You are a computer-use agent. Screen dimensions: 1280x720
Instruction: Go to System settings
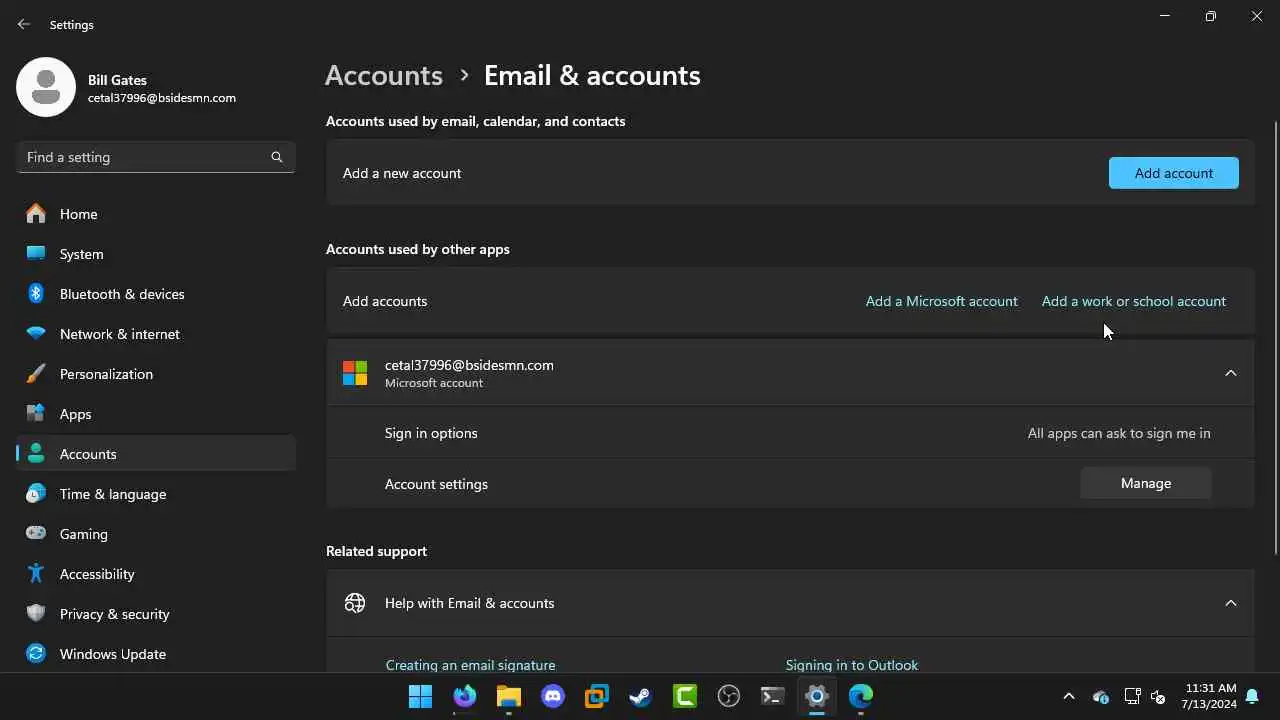pyautogui.click(x=156, y=254)
